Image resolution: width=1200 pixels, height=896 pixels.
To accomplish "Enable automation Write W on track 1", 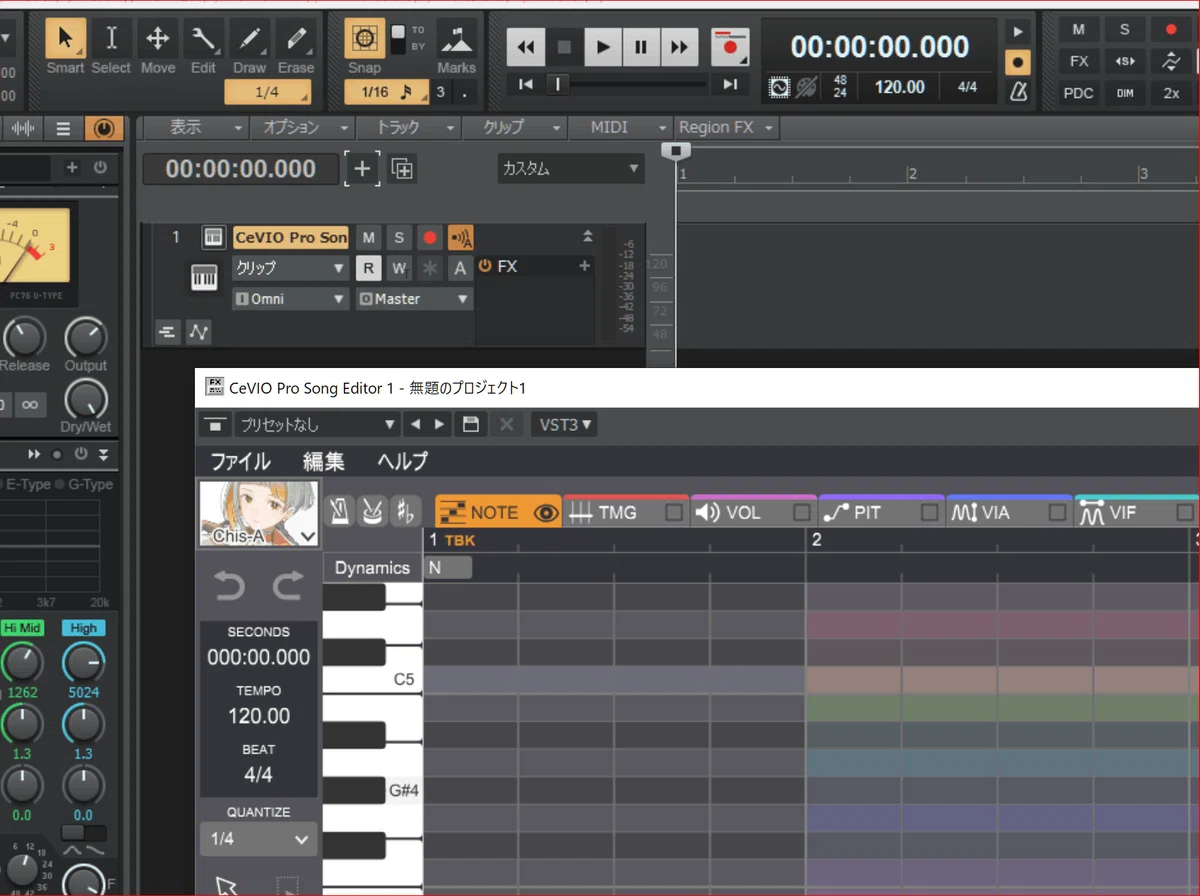I will [399, 268].
